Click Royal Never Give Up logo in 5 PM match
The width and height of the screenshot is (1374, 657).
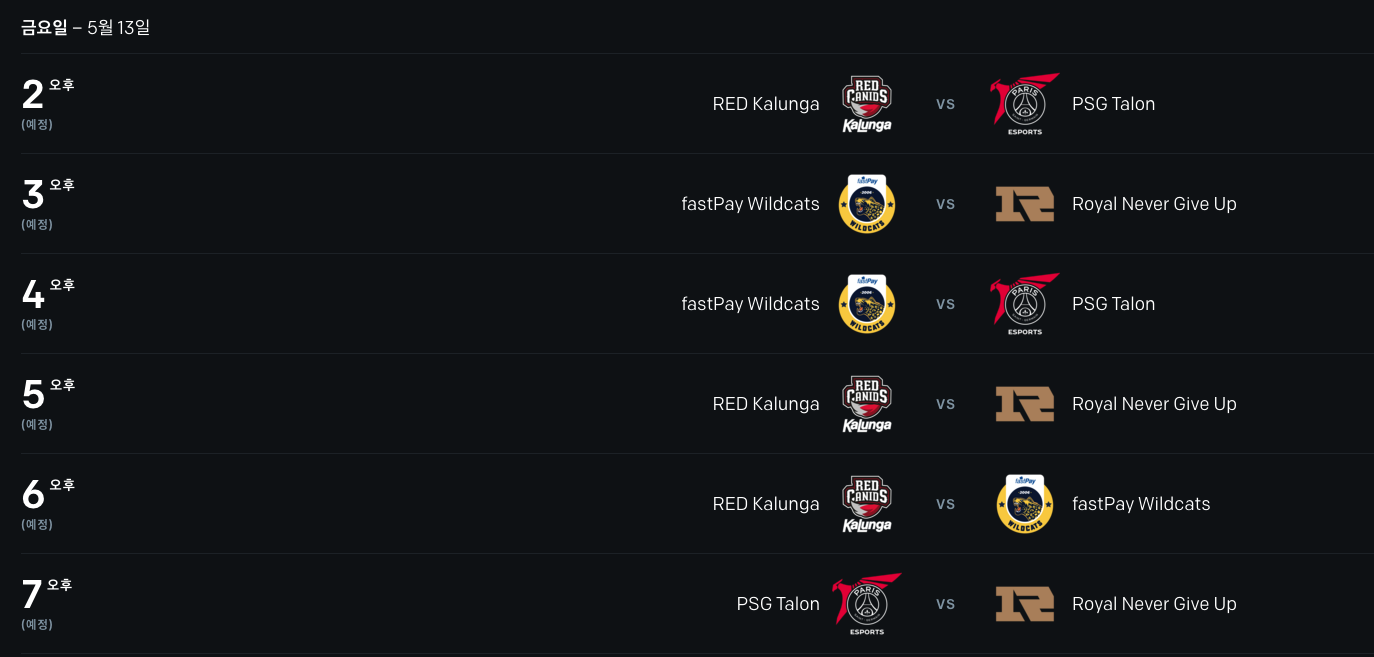(1025, 404)
